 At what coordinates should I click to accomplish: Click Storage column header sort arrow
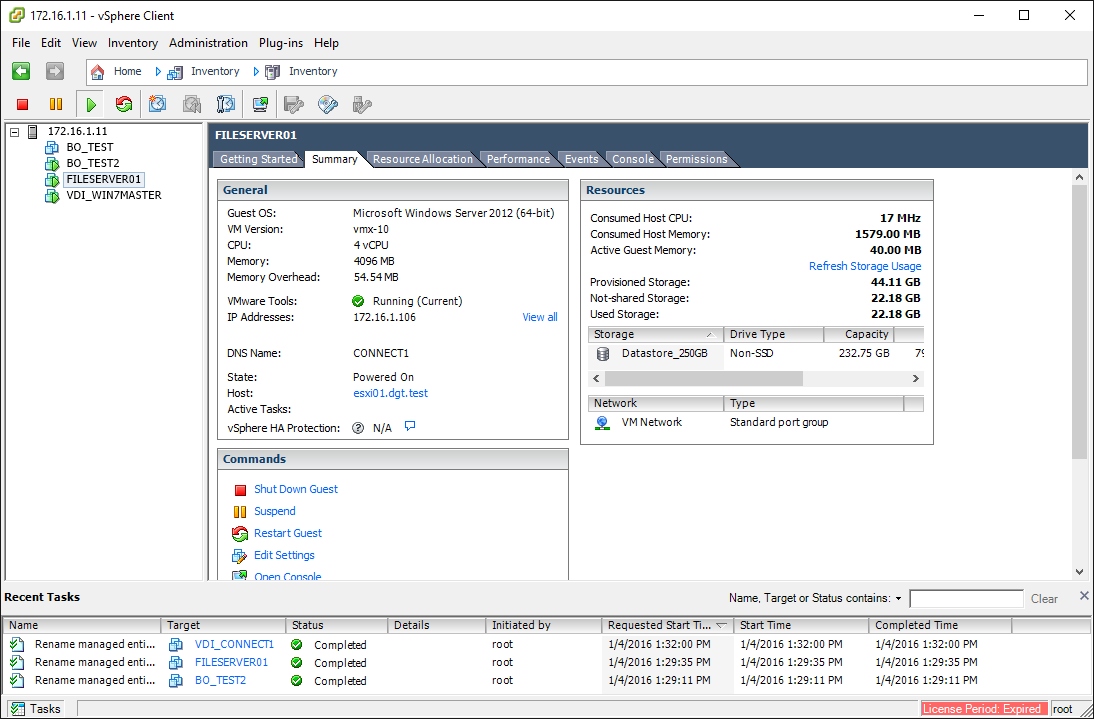coord(710,335)
